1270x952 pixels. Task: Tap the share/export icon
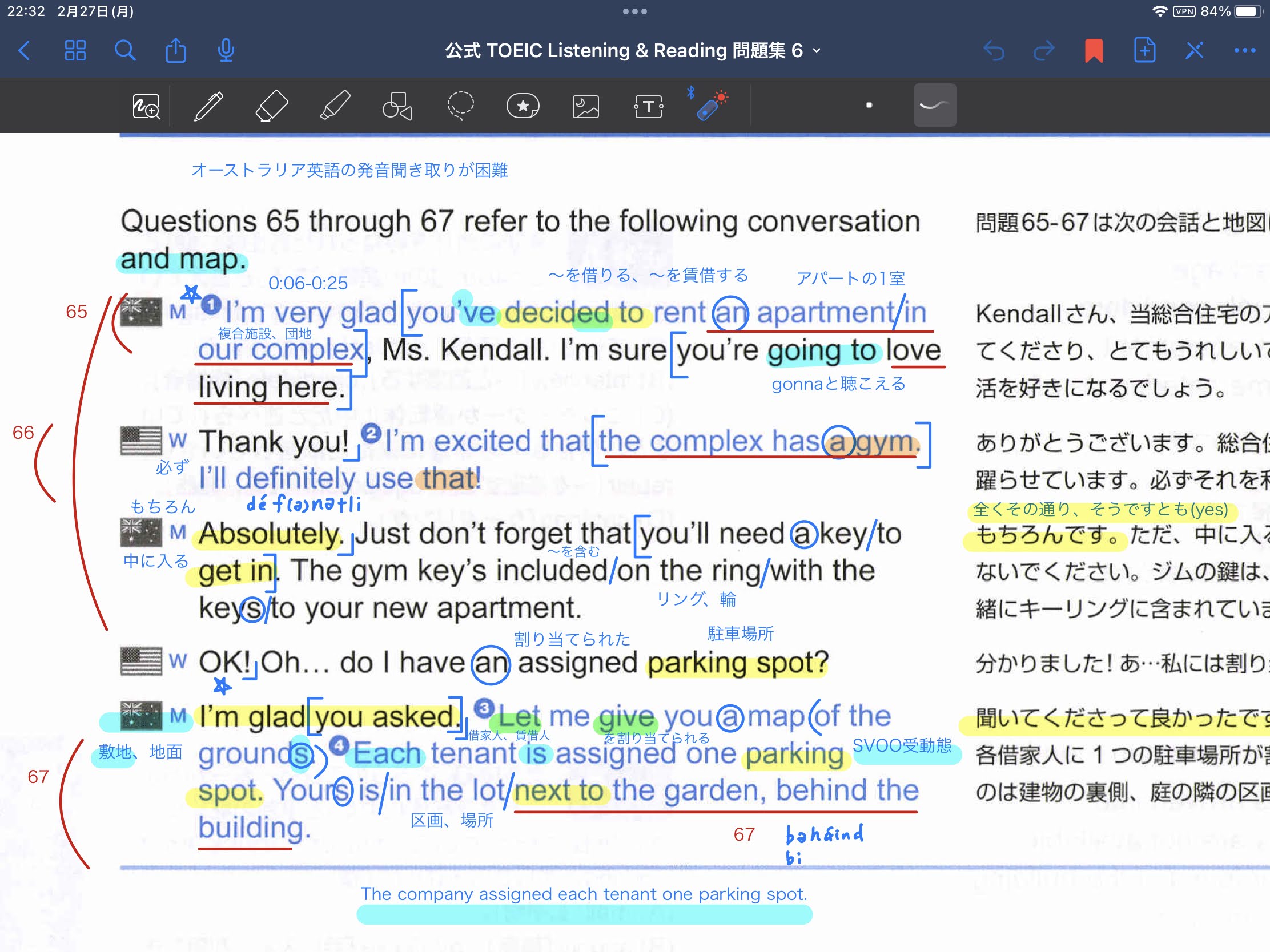click(176, 50)
